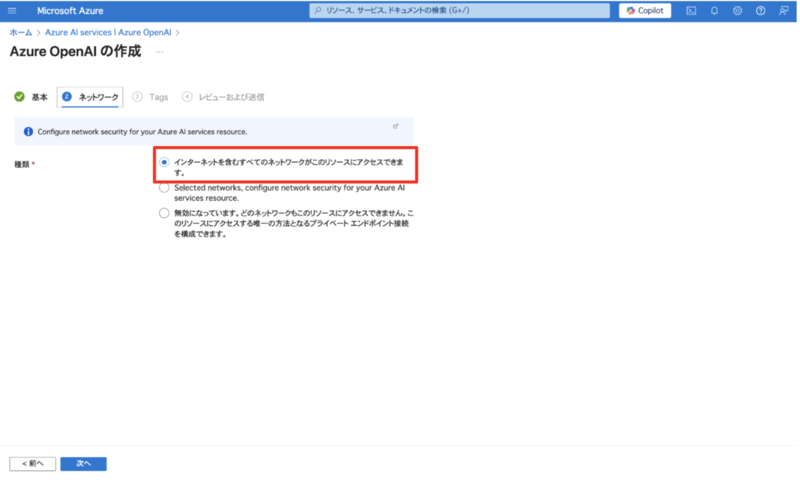The width and height of the screenshot is (800, 485).
Task: Click the Configure network security banner text
Action: (x=142, y=132)
